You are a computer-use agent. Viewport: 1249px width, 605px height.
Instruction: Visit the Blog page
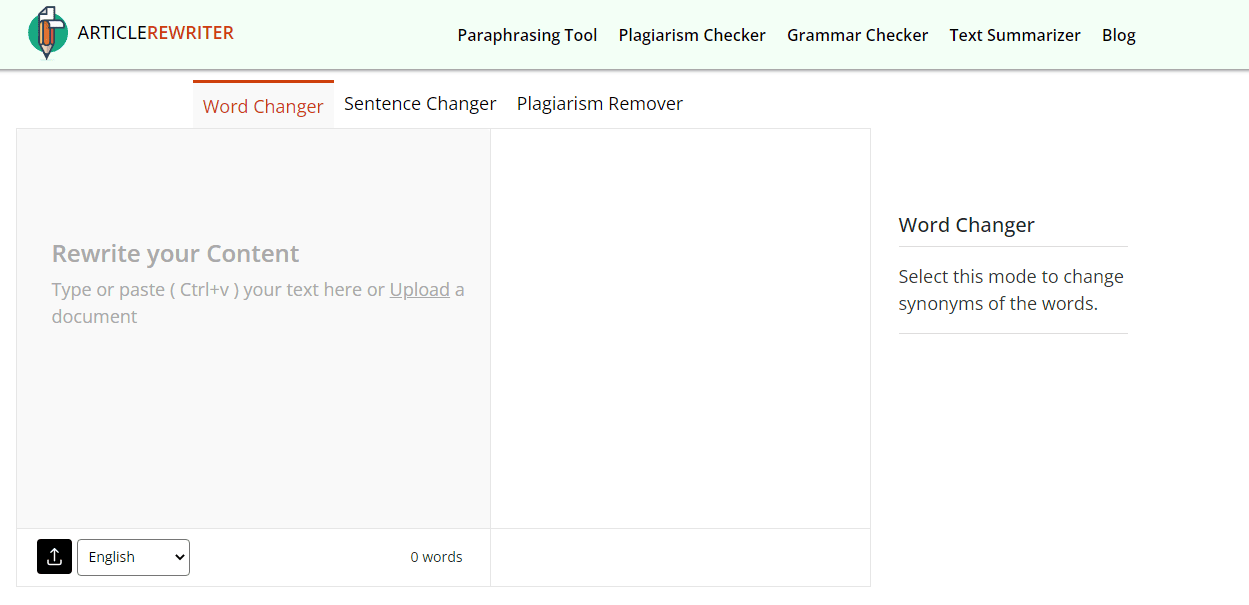[x=1119, y=35]
